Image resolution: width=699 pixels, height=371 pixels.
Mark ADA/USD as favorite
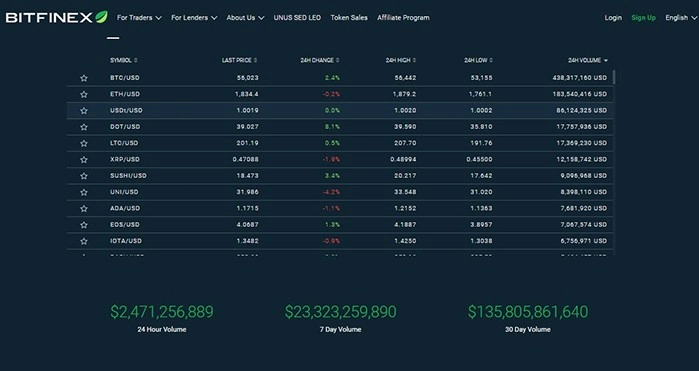84,209
